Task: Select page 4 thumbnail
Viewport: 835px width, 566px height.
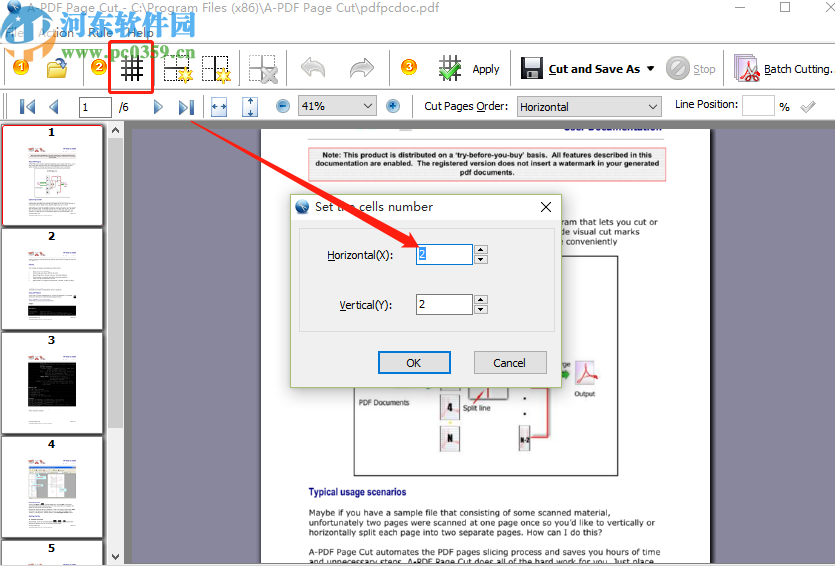Action: pos(52,487)
